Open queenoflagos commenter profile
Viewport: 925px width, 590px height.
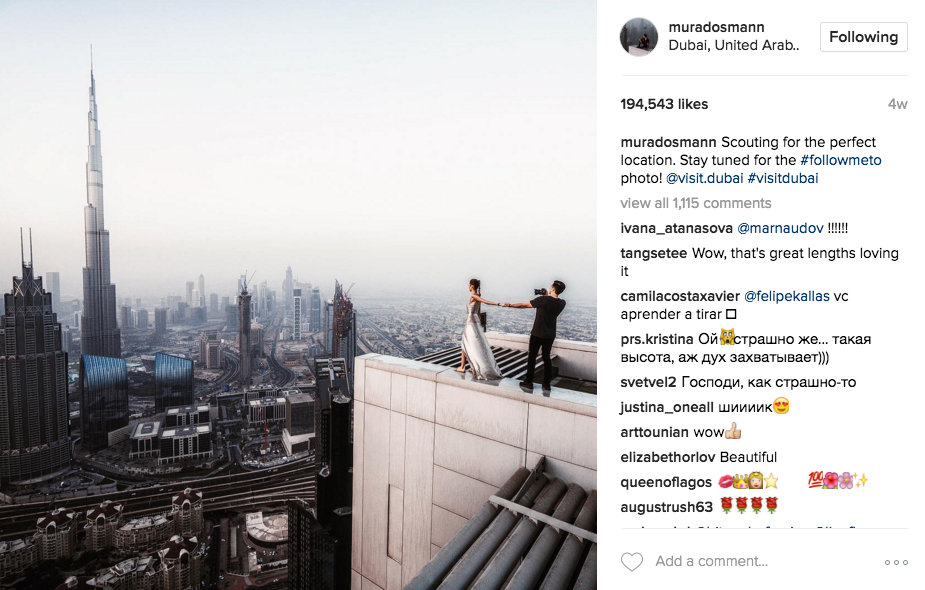[666, 482]
